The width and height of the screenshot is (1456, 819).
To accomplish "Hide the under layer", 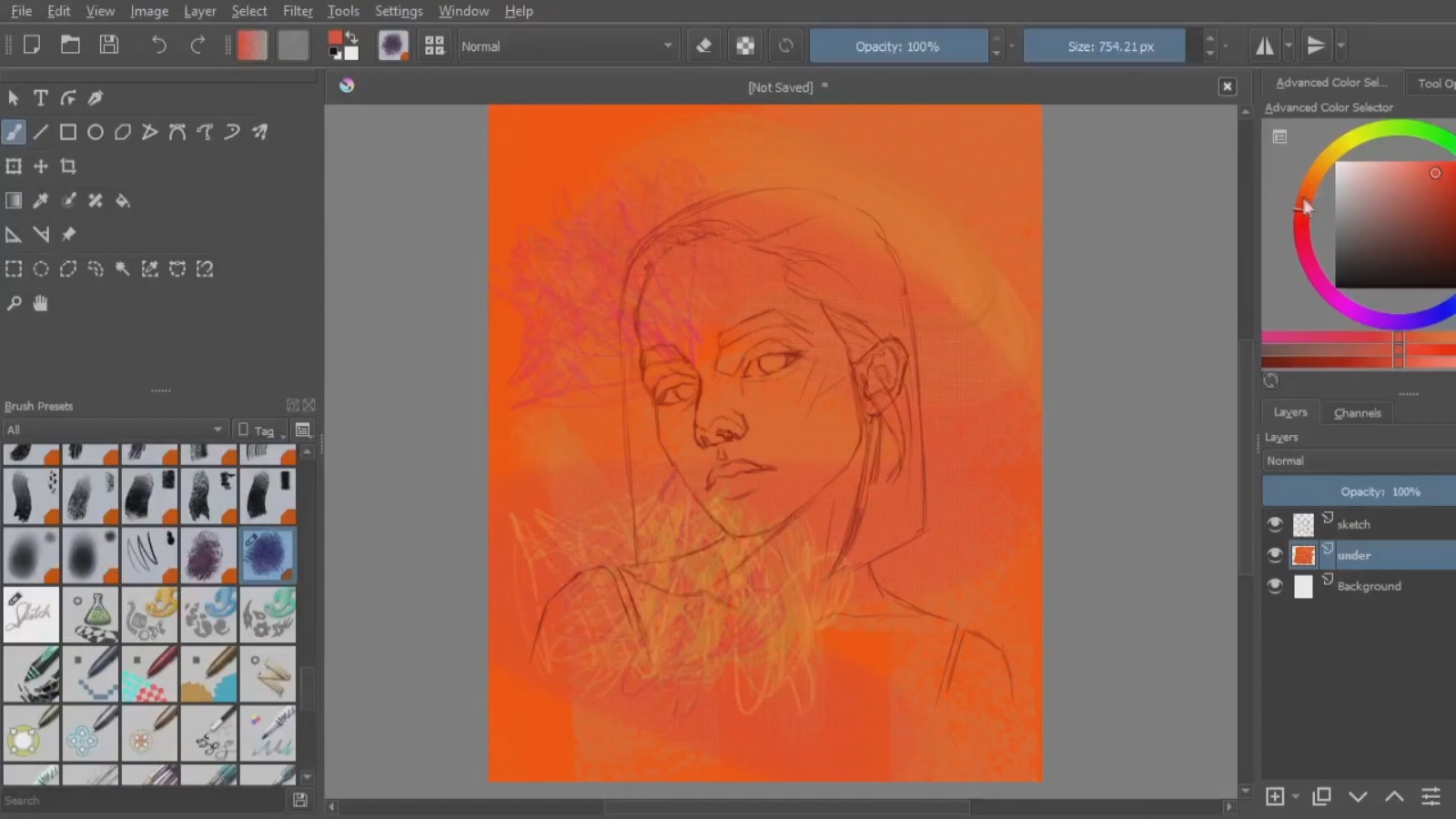I will 1275,555.
